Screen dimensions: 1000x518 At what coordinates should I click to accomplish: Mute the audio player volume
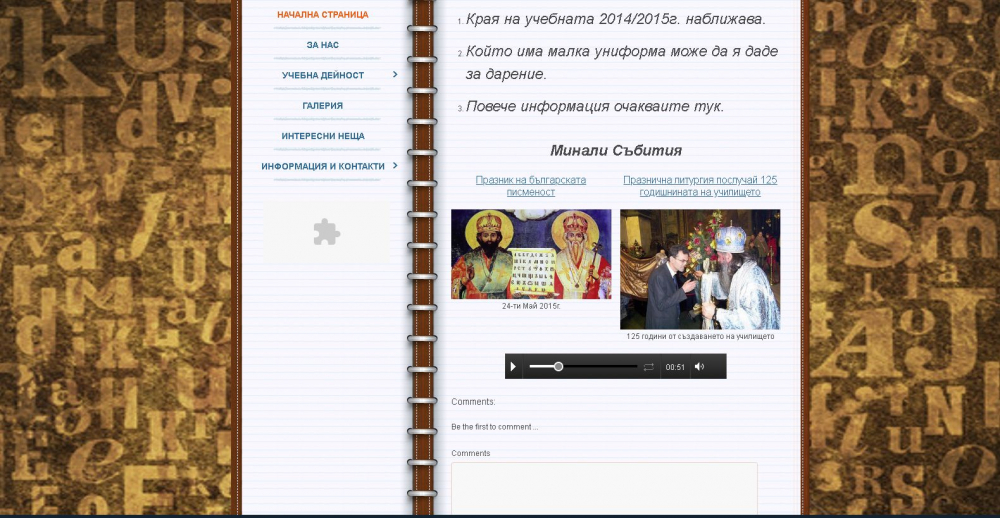pyautogui.click(x=699, y=367)
